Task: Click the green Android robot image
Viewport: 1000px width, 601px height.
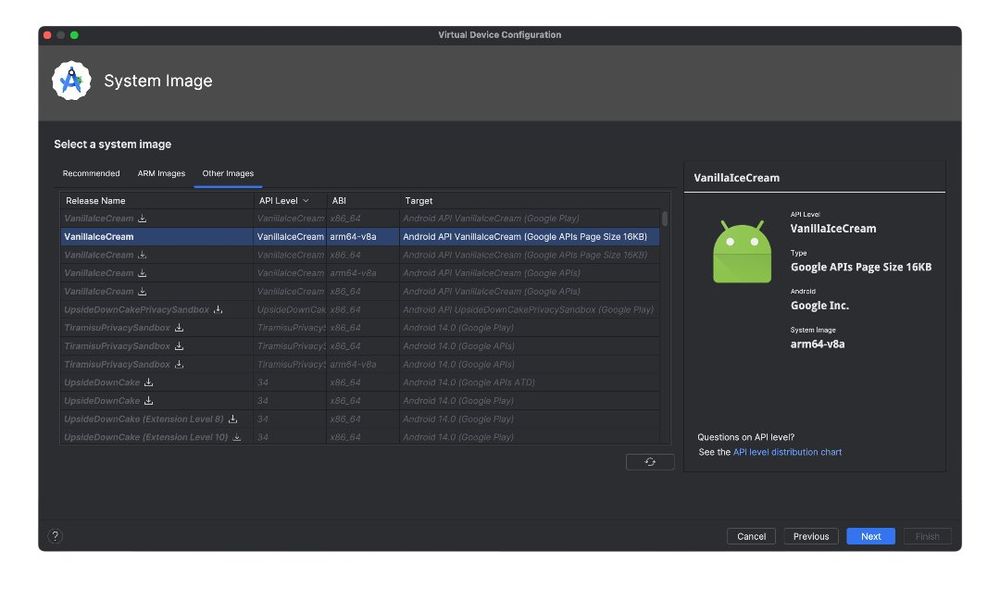Action: [x=742, y=251]
